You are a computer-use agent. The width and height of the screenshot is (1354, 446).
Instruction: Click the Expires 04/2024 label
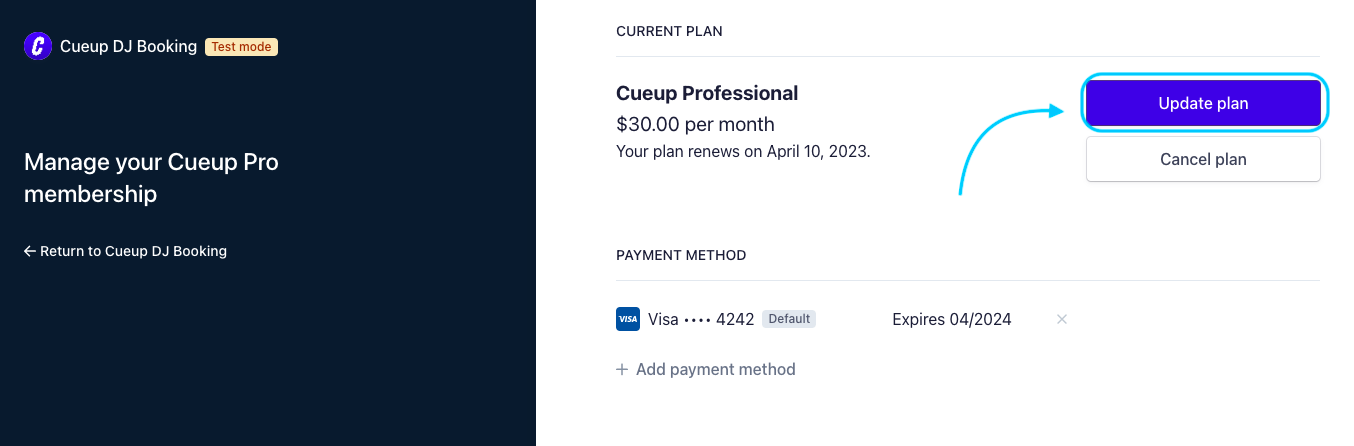(x=952, y=319)
